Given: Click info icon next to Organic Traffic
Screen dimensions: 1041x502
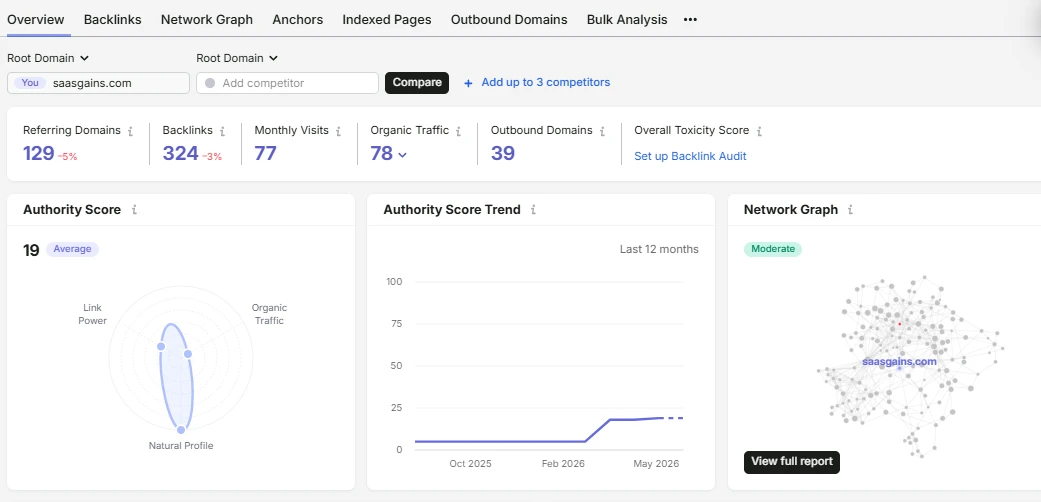Looking at the screenshot, I should 458,131.
